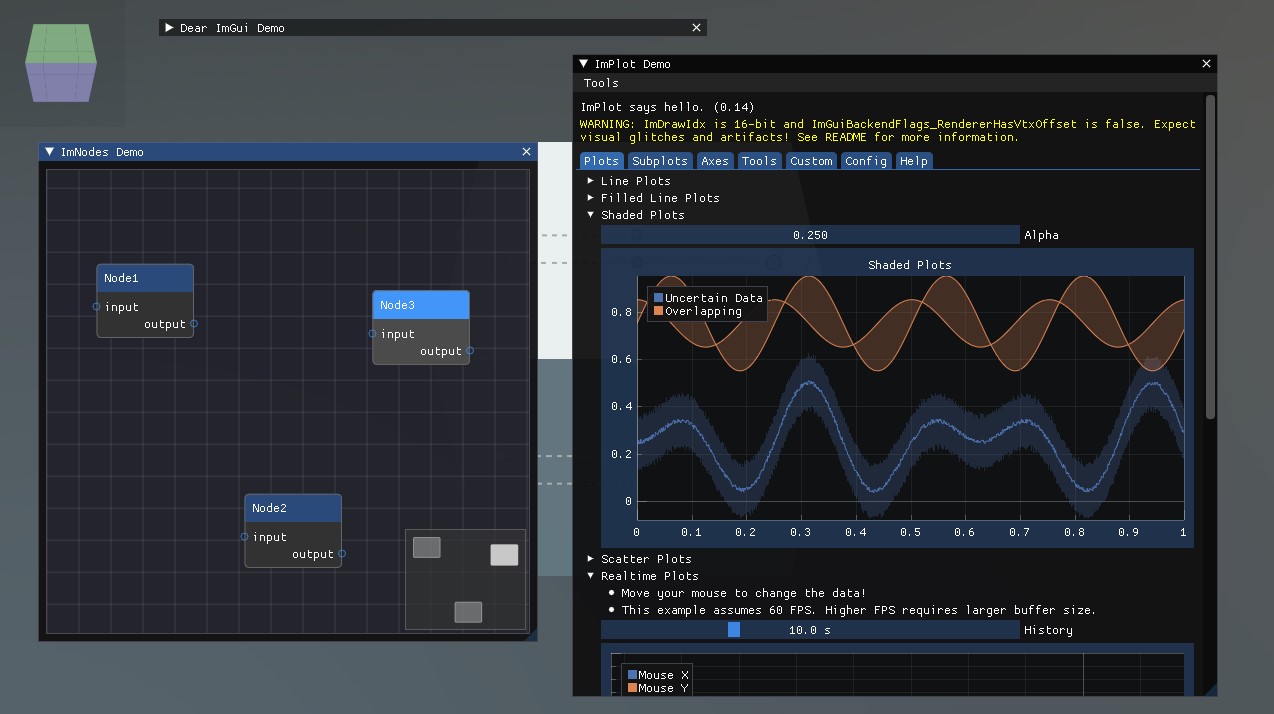
Task: Close the Dear ImGui Demo window
Action: click(697, 28)
